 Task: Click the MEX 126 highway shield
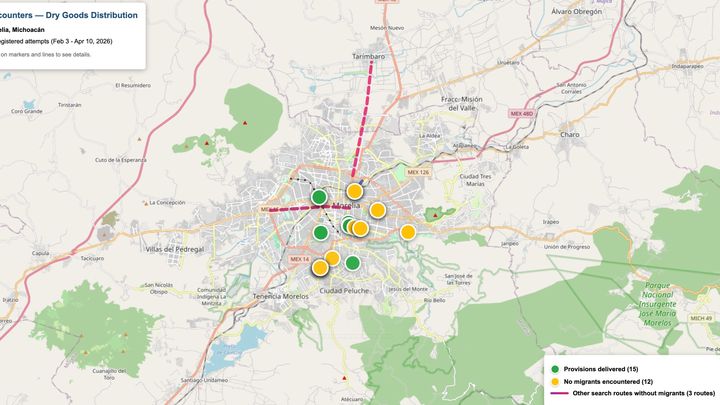click(418, 172)
